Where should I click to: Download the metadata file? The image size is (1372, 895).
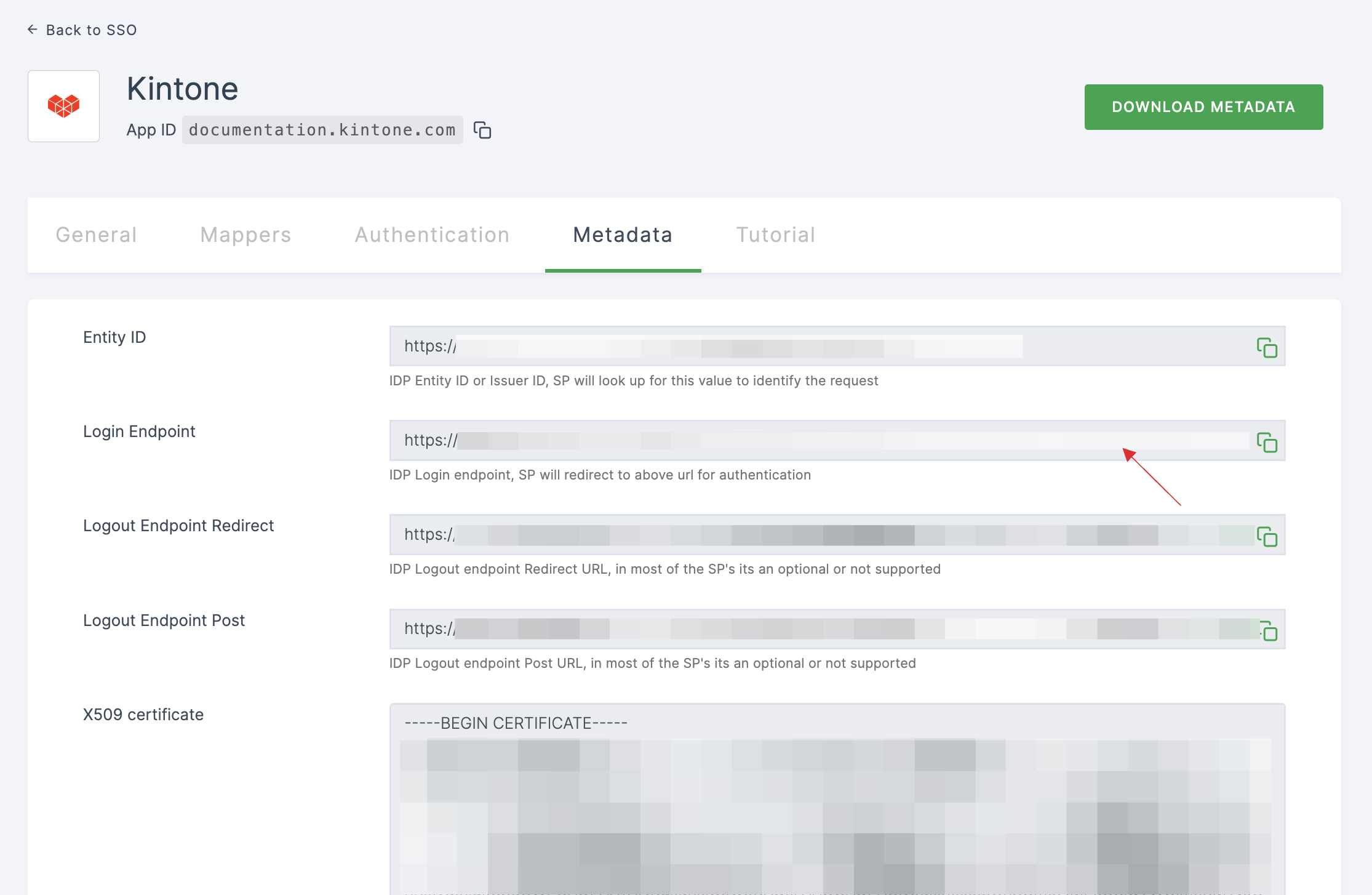1203,107
